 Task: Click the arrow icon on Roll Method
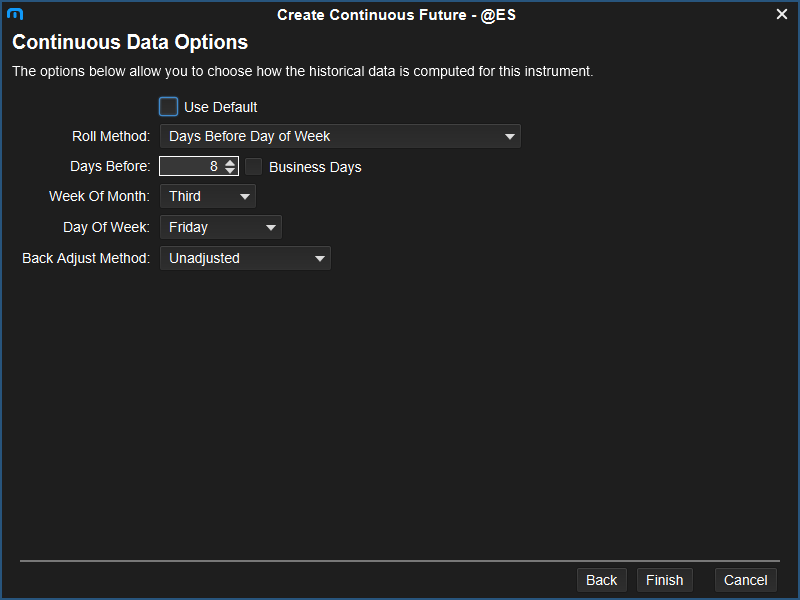509,136
